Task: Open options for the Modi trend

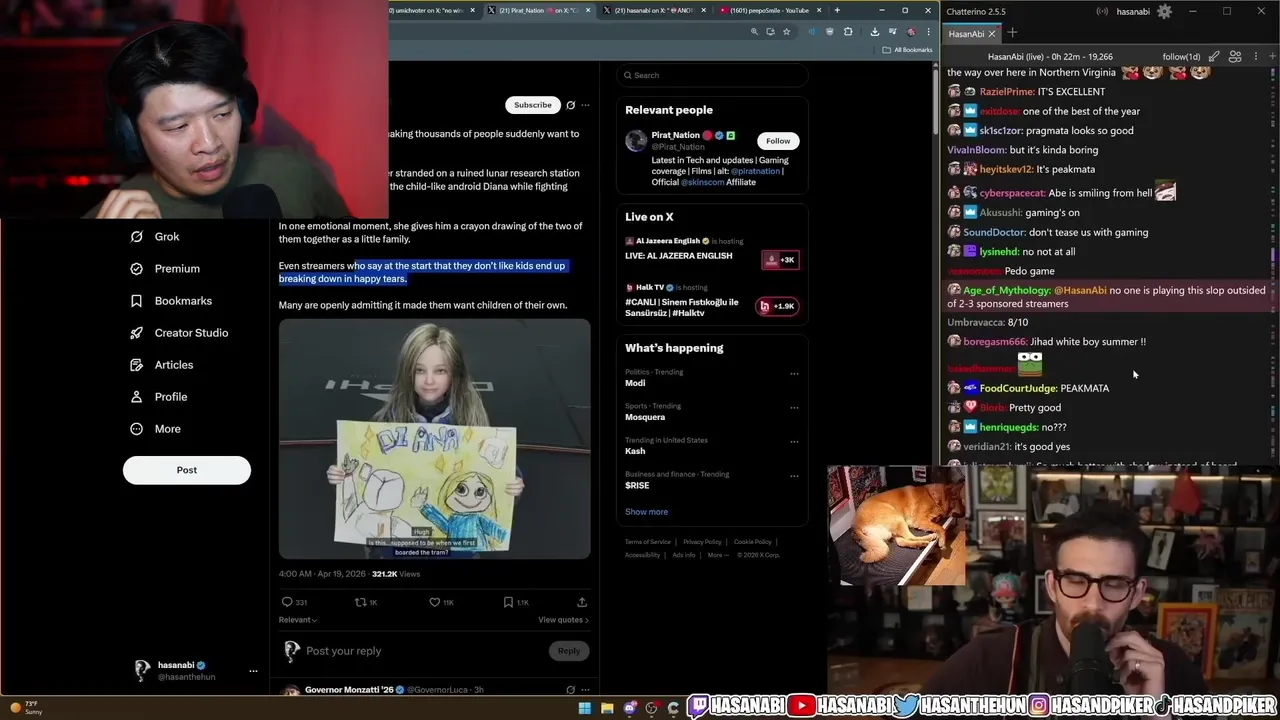Action: click(x=794, y=374)
